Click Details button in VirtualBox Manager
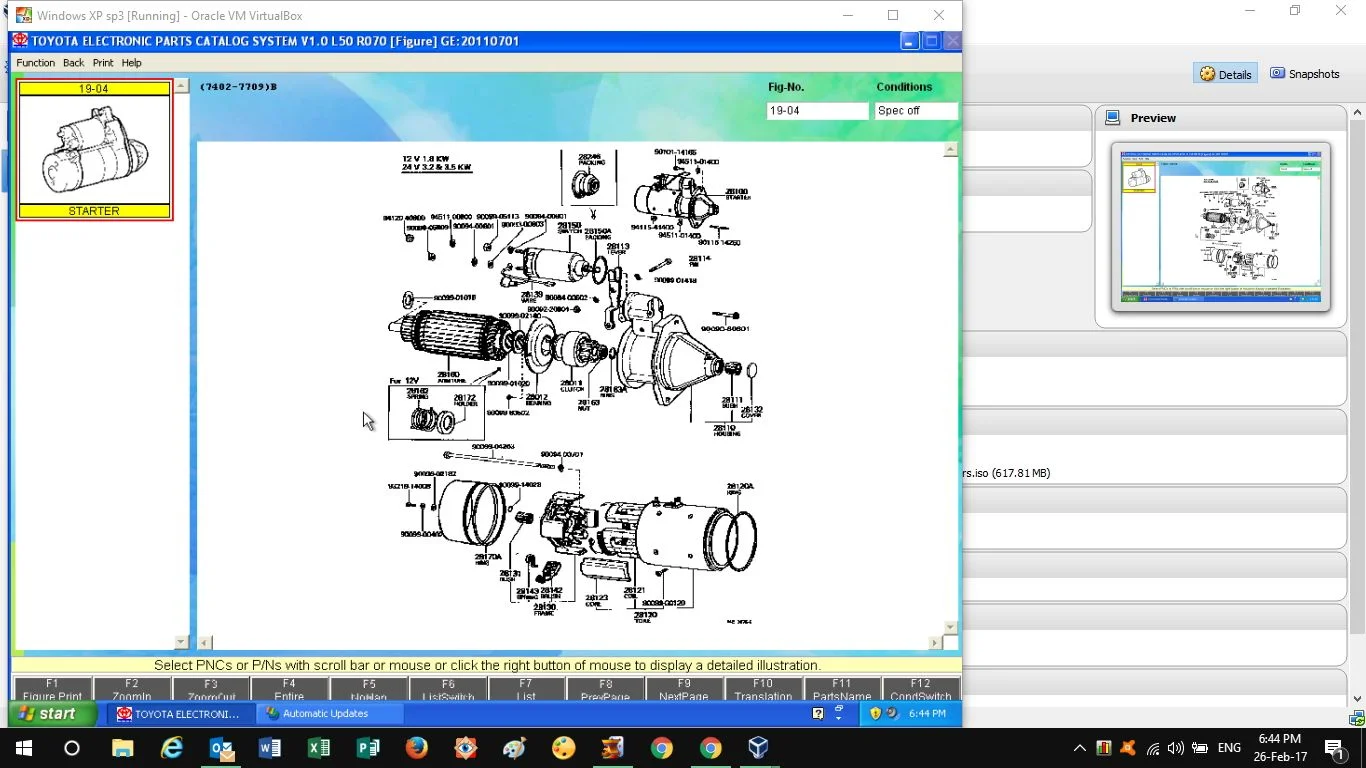 click(1226, 74)
